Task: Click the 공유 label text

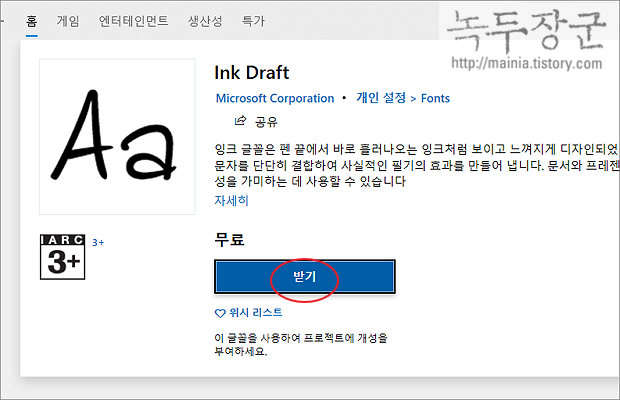Action: point(266,121)
